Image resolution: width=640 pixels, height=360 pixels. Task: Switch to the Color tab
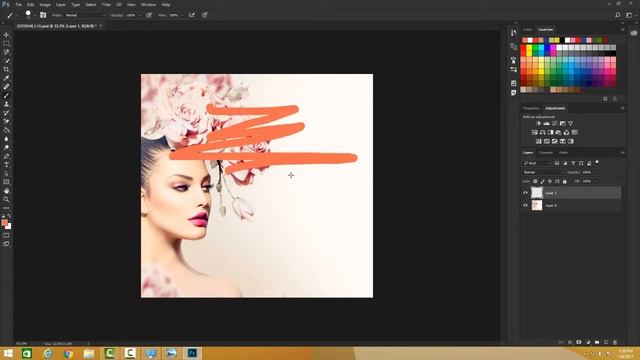pyautogui.click(x=528, y=30)
